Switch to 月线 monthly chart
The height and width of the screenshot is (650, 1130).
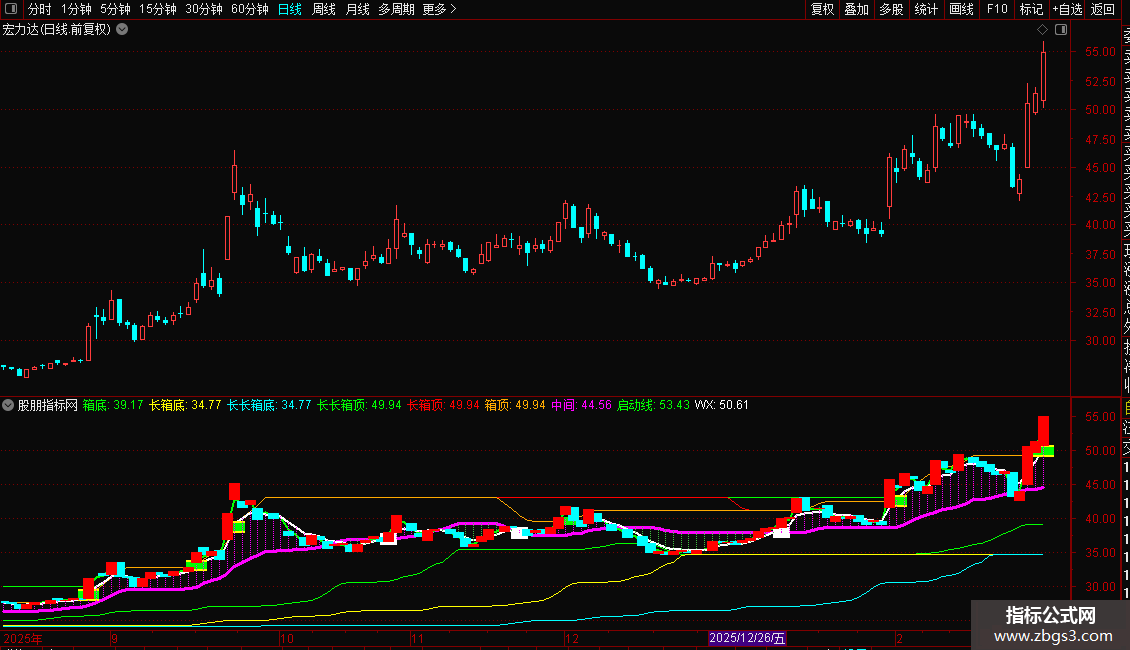pyautogui.click(x=357, y=9)
